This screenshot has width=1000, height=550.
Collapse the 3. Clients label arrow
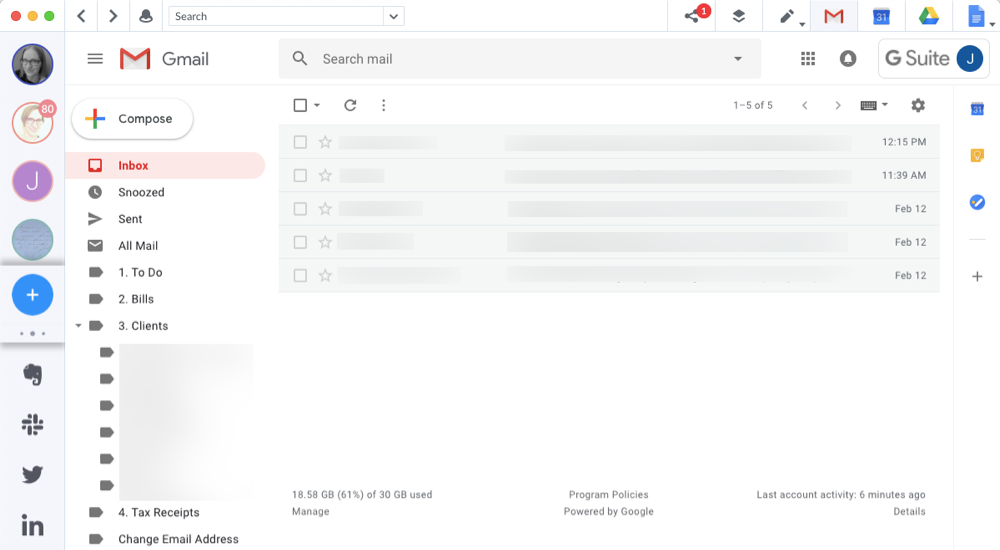[x=78, y=326]
